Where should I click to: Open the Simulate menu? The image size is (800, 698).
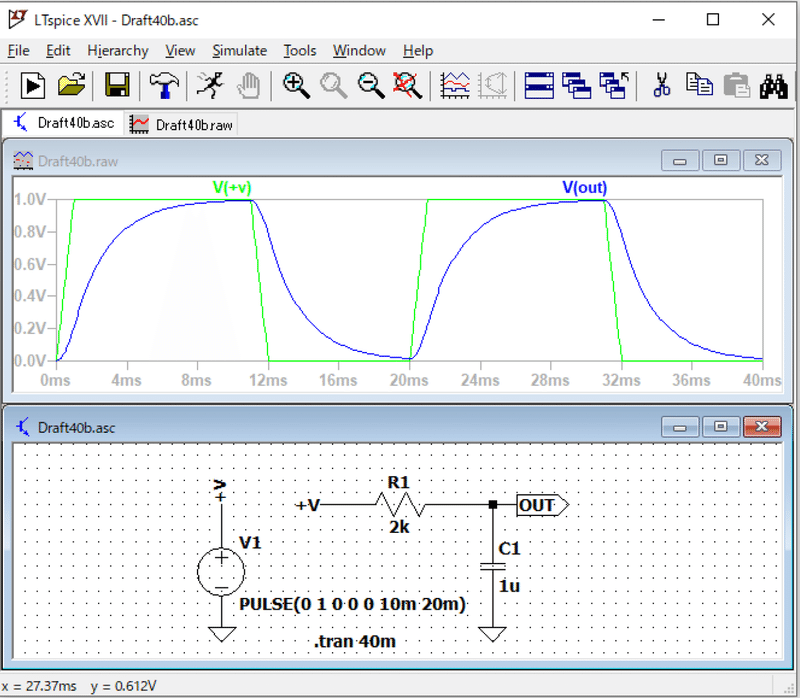(240, 51)
